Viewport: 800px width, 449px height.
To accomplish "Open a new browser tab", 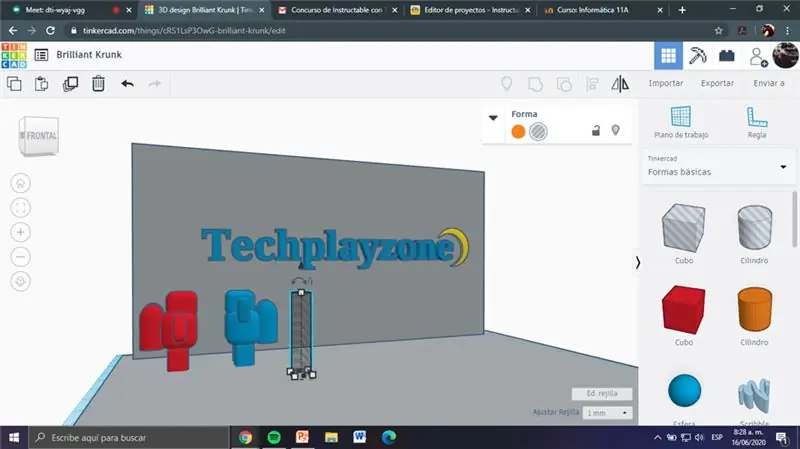I will 682,10.
